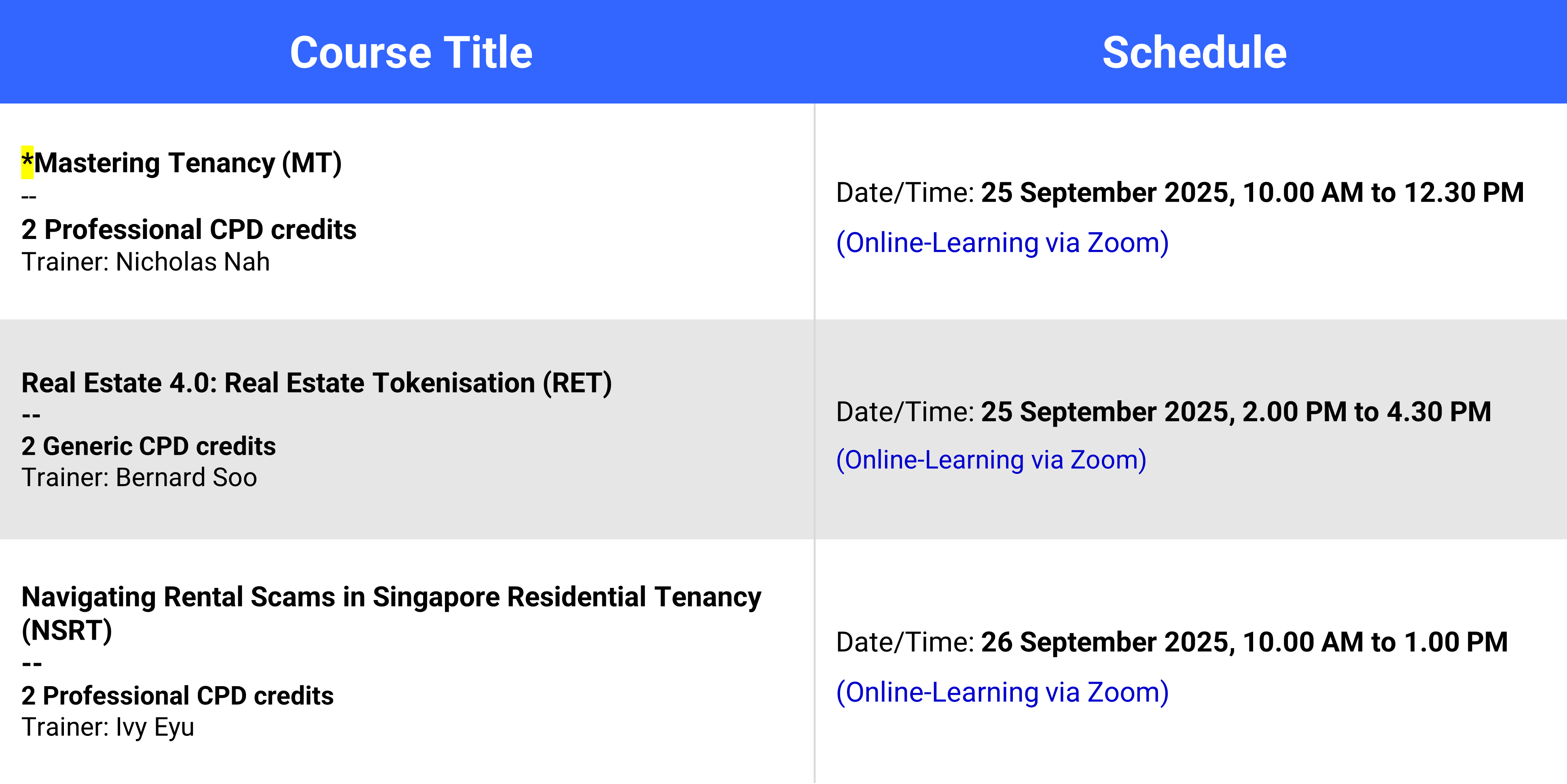Select the Mastering Tenancy (MT) course title
Image resolution: width=1567 pixels, height=784 pixels.
[x=181, y=163]
